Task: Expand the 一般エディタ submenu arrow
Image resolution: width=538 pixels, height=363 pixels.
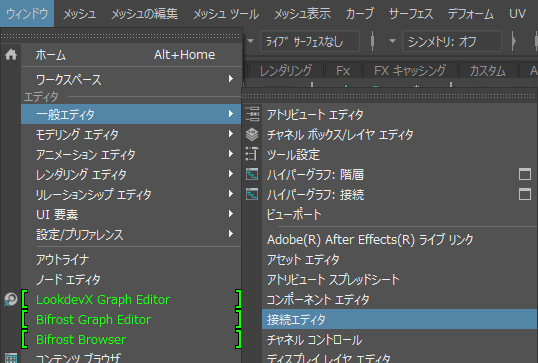Action: [231, 114]
